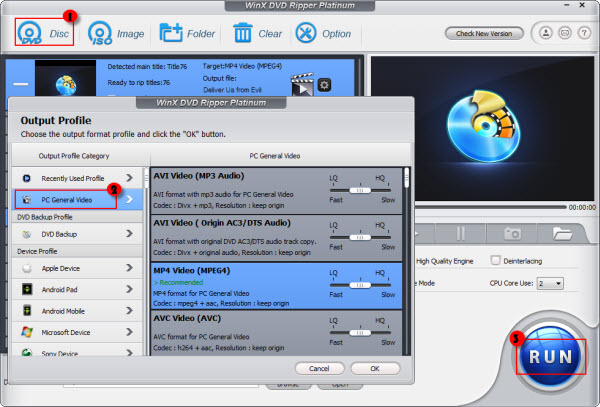Click the Apple Device icon
The width and height of the screenshot is (600, 407).
click(x=26, y=269)
